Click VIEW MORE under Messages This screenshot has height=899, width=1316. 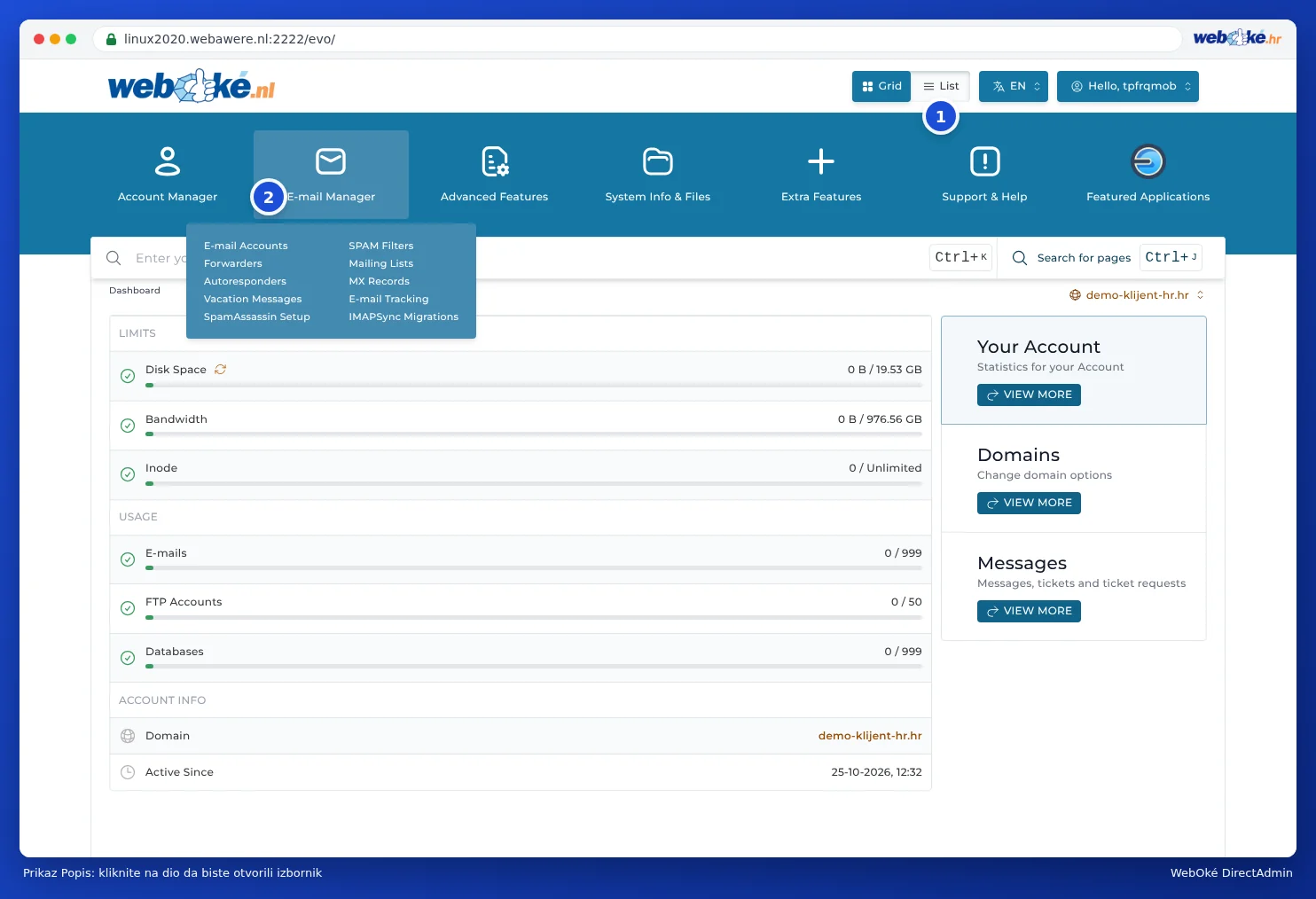[x=1029, y=611]
